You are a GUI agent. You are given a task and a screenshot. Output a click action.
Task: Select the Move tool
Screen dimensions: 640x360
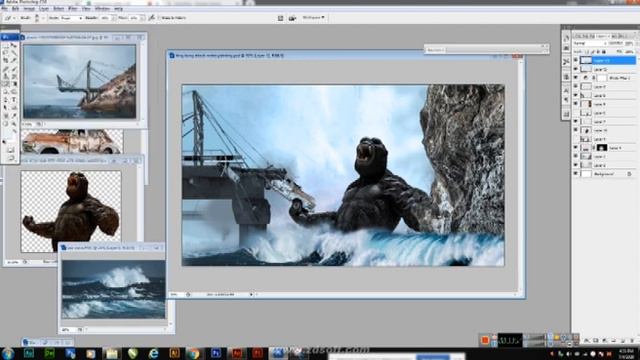[x=14, y=45]
